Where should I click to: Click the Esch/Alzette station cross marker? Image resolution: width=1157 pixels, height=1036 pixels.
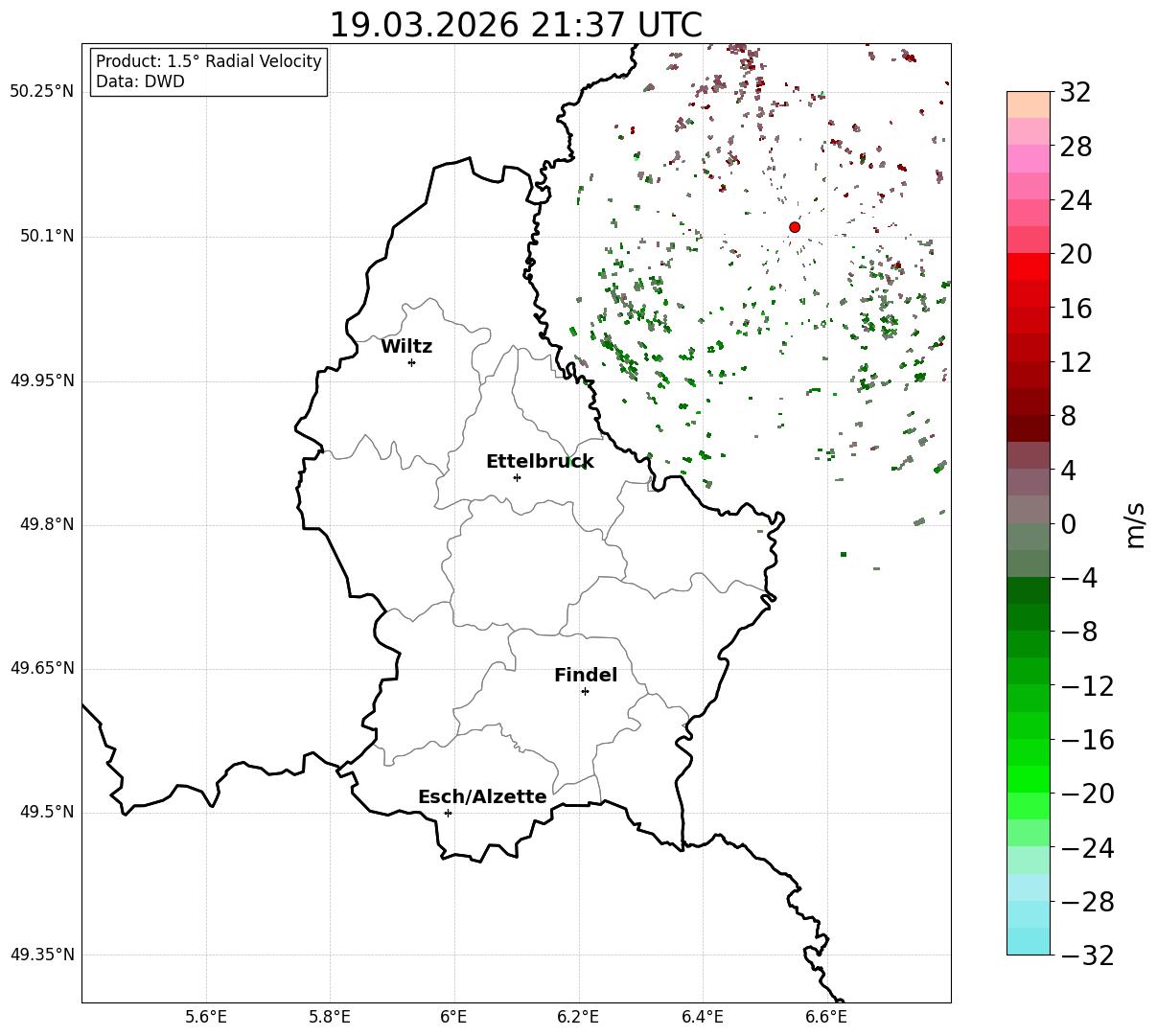tap(448, 813)
